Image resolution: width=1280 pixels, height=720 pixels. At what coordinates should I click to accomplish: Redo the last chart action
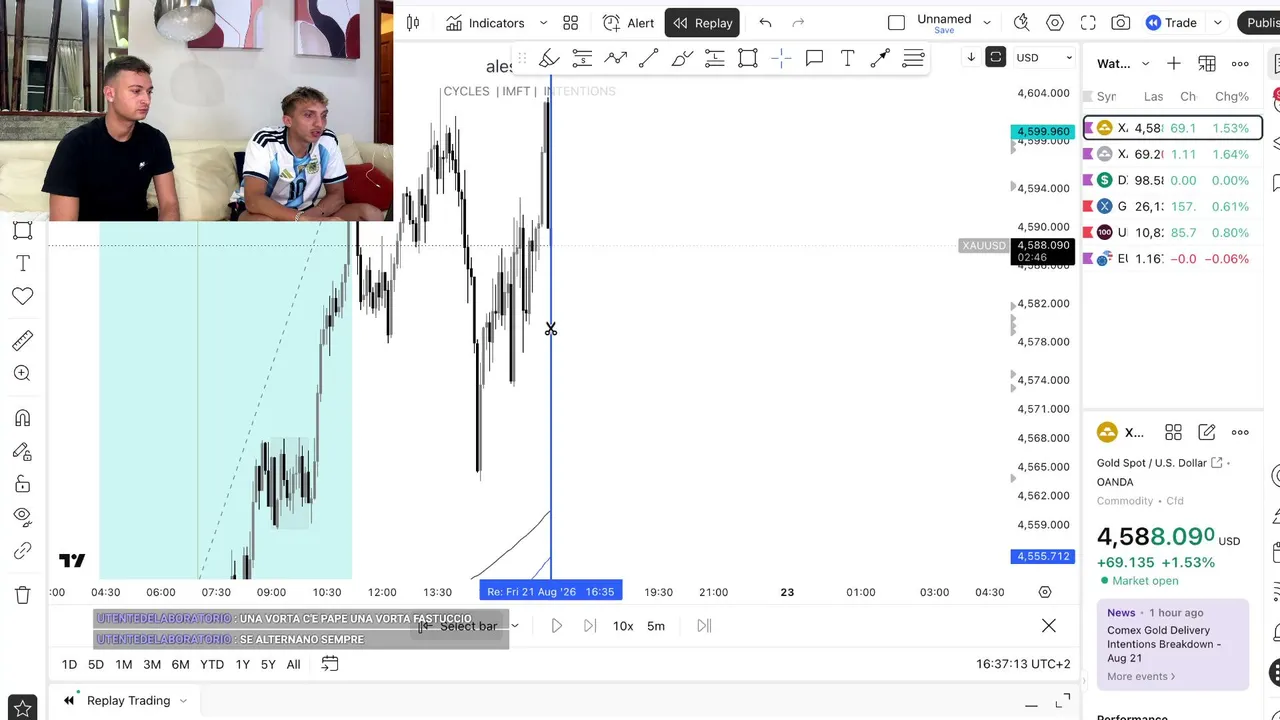[x=798, y=23]
